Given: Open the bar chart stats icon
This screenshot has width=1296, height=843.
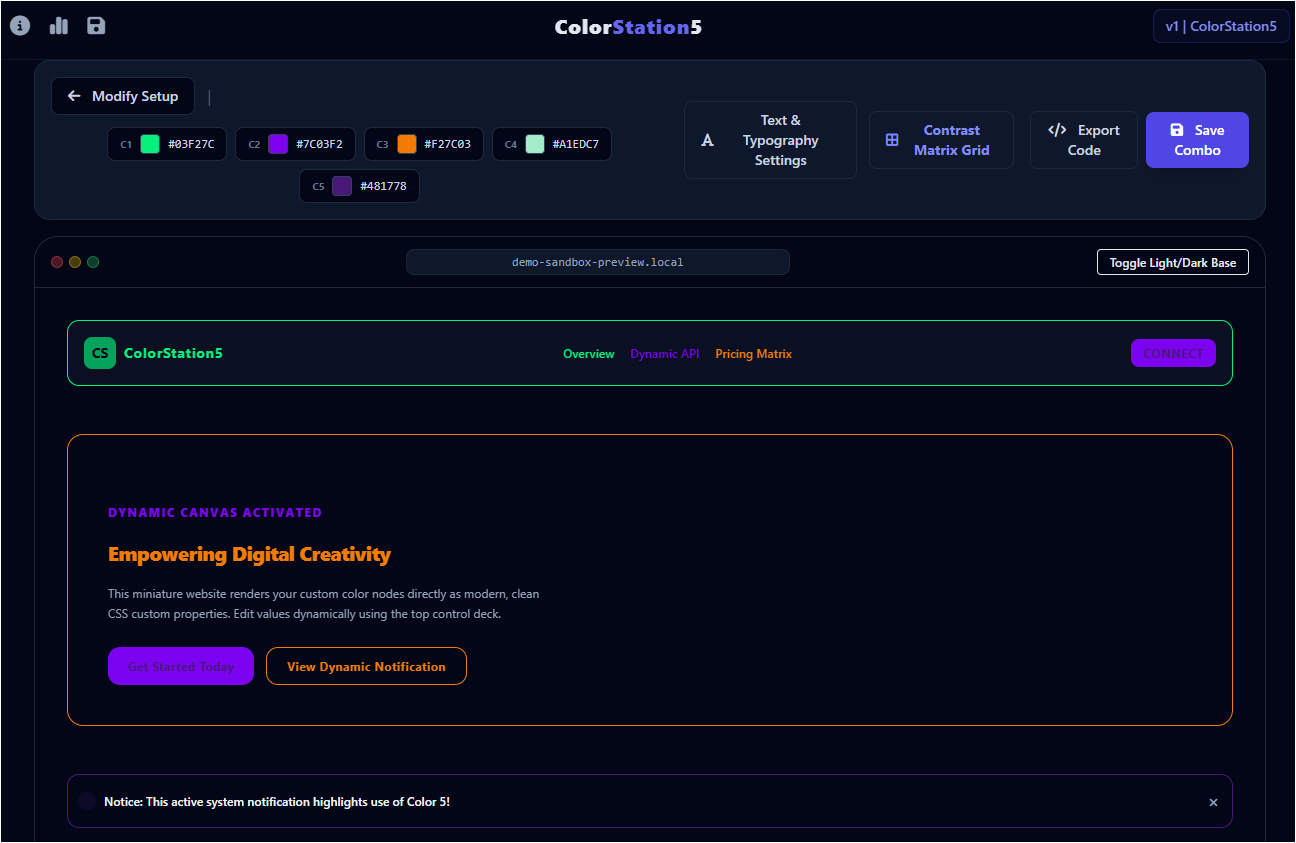Looking at the screenshot, I should click(59, 26).
